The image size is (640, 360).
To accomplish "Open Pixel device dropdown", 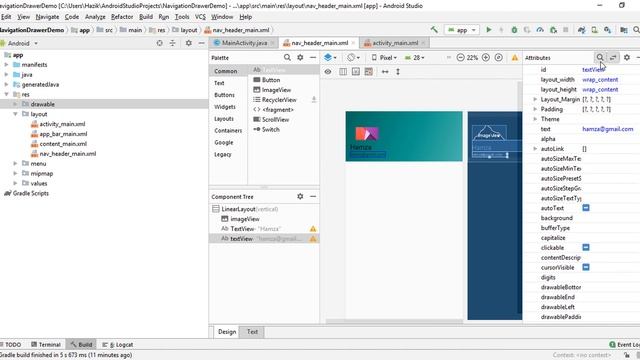I will [x=384, y=58].
